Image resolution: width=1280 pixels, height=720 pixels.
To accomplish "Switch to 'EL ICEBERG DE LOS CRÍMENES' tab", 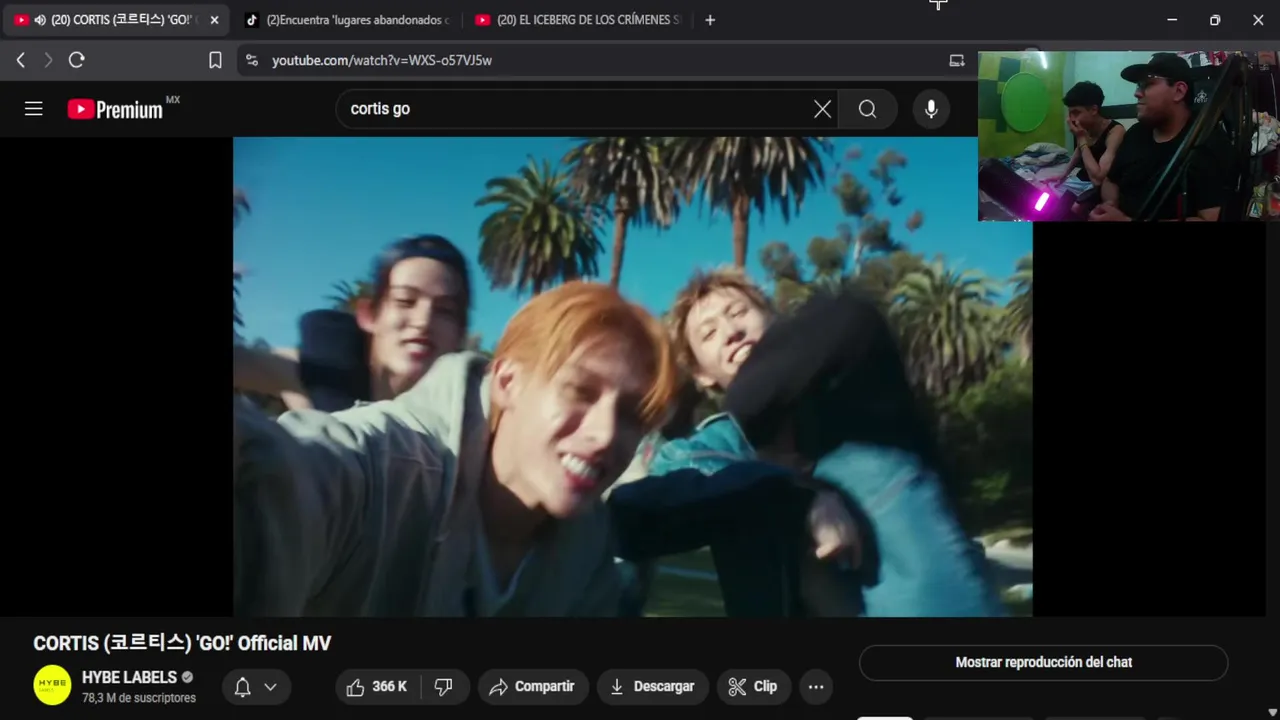I will click(x=579, y=20).
